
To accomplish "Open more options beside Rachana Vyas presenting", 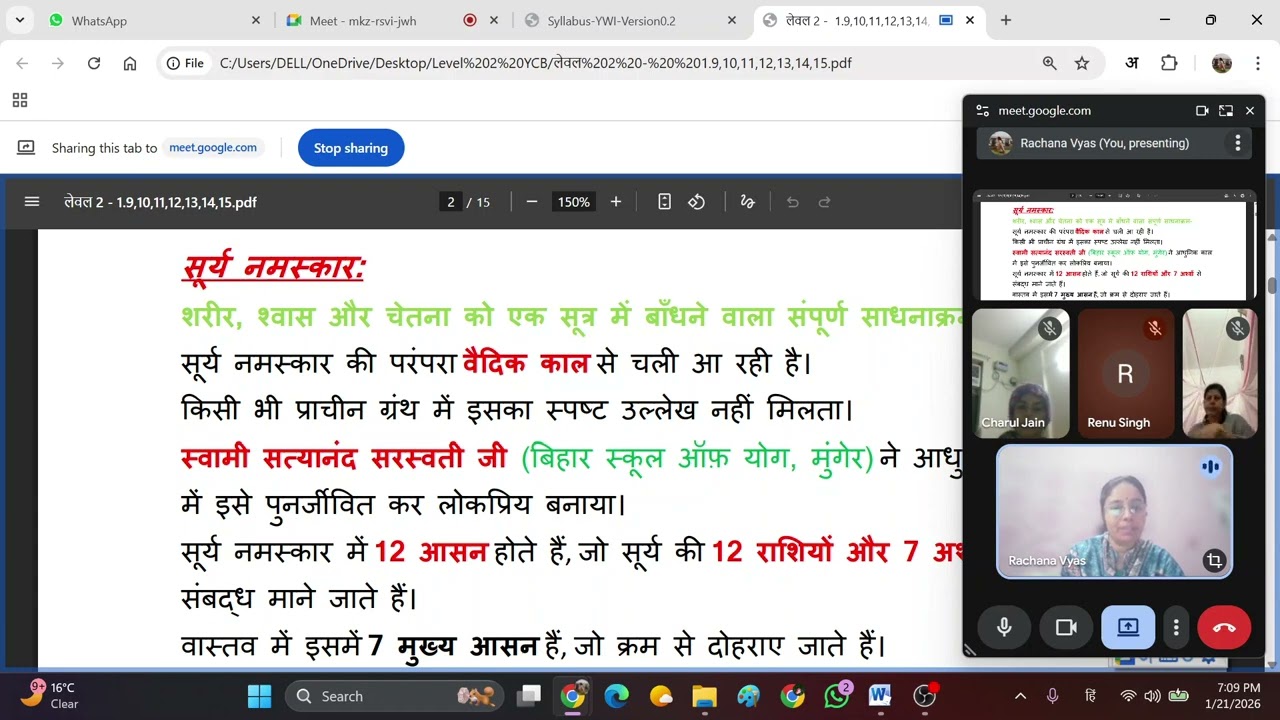I will 1237,143.
